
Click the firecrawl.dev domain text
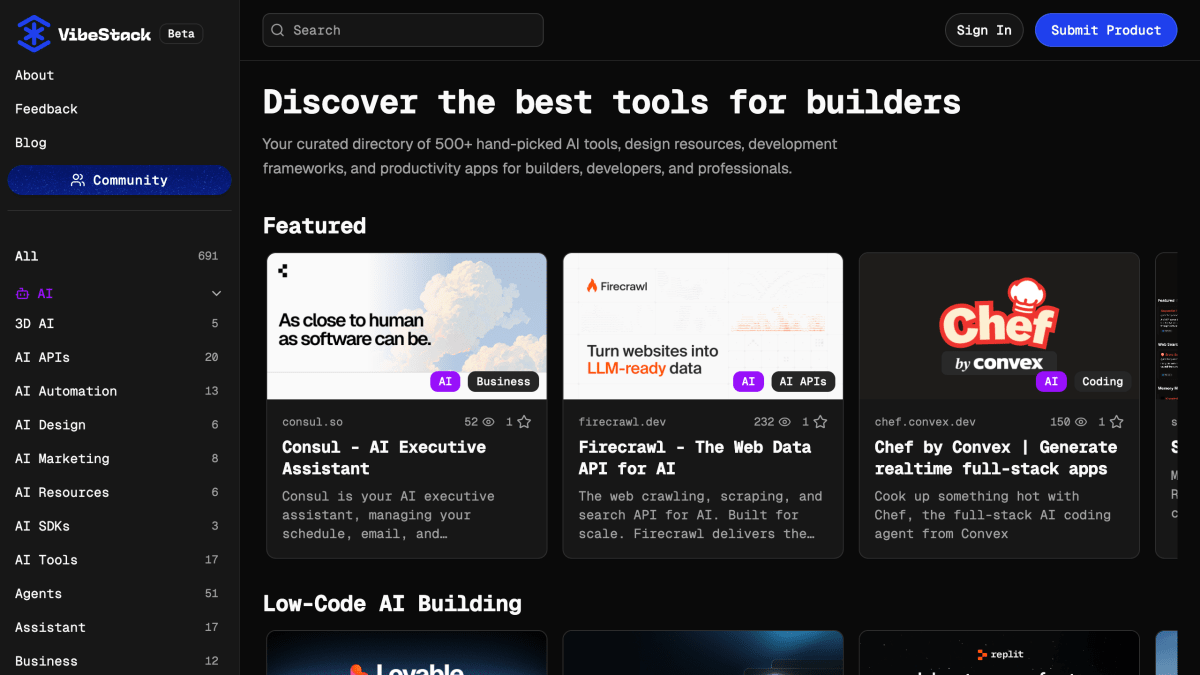coord(620,422)
